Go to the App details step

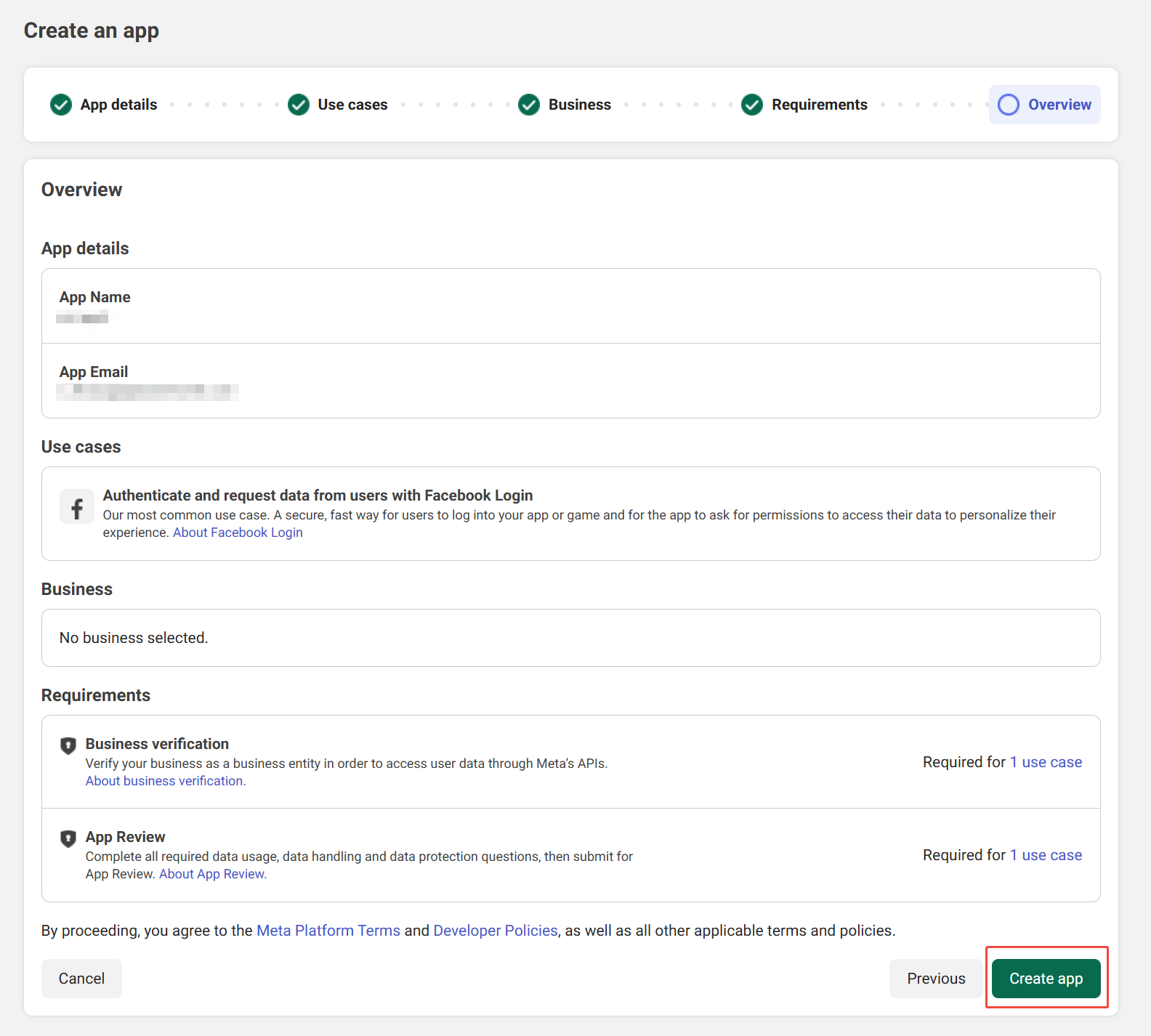[x=118, y=105]
